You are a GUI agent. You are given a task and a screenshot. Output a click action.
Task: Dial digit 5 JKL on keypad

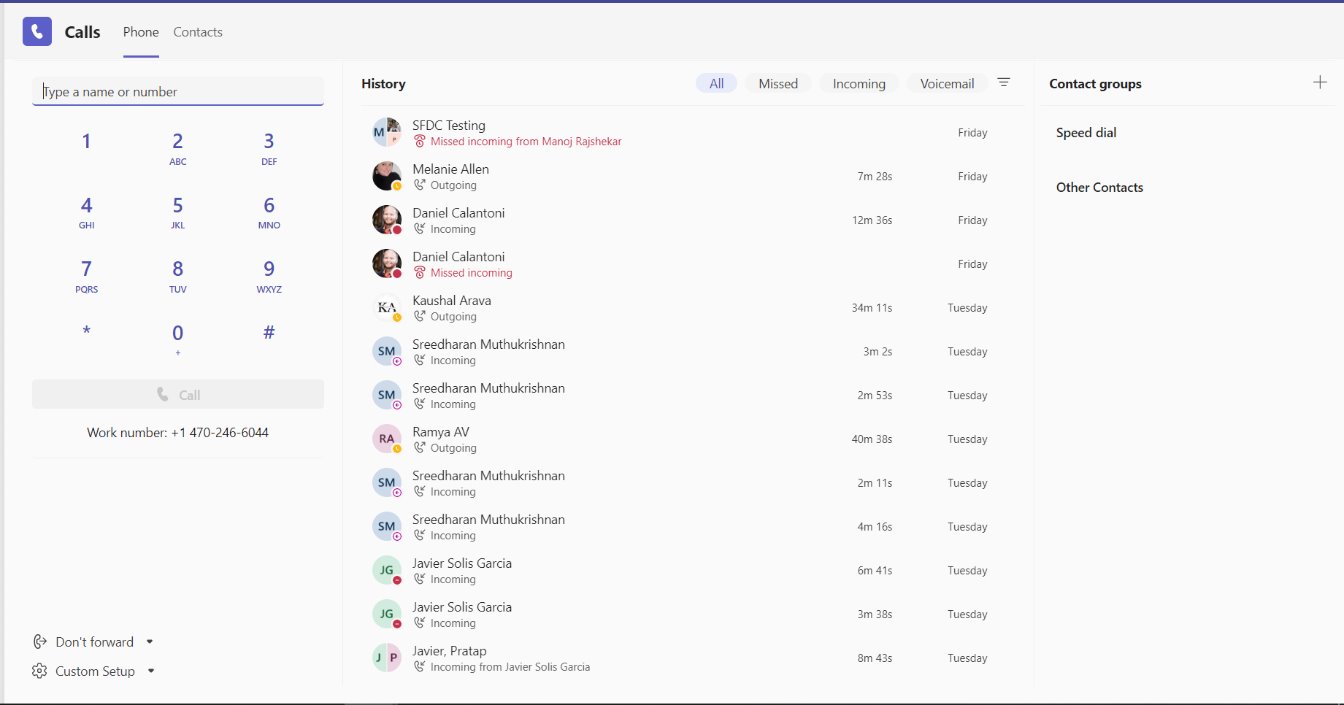178,212
